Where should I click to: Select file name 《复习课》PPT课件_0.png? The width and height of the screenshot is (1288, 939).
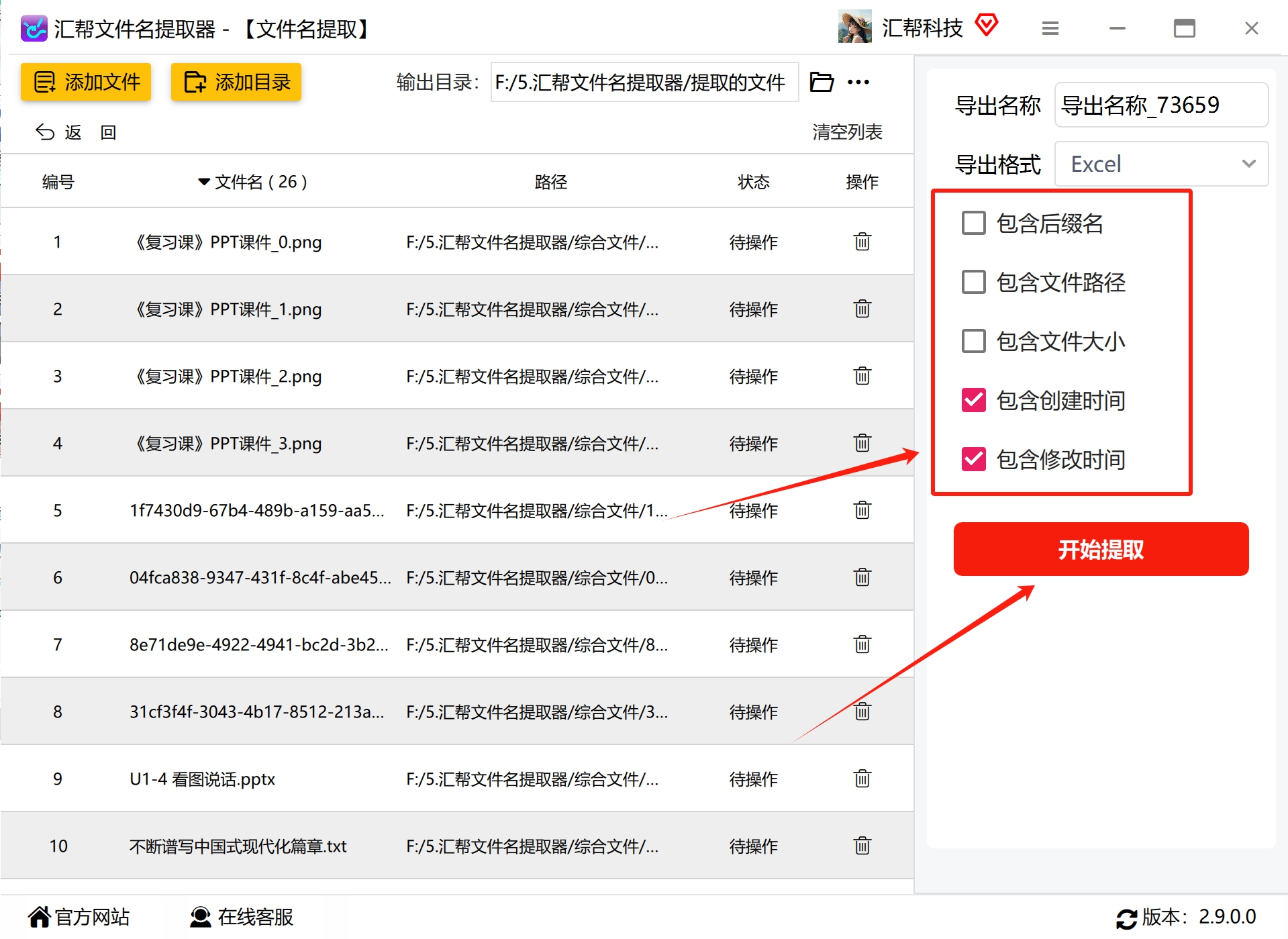pos(226,242)
